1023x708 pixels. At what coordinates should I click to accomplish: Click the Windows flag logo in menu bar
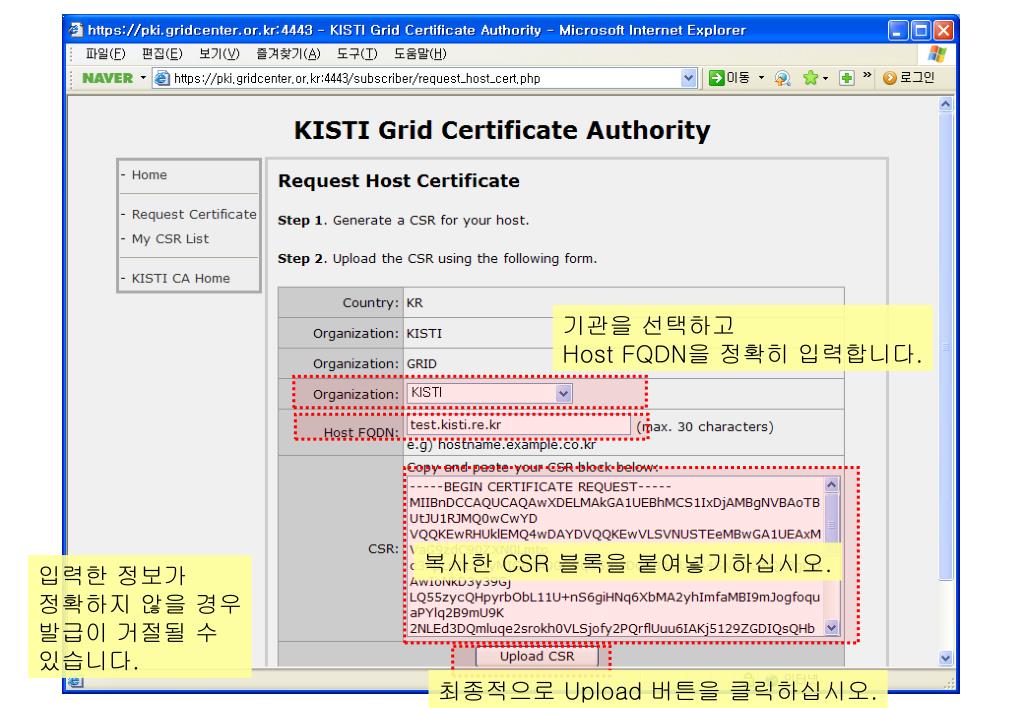coord(937,54)
